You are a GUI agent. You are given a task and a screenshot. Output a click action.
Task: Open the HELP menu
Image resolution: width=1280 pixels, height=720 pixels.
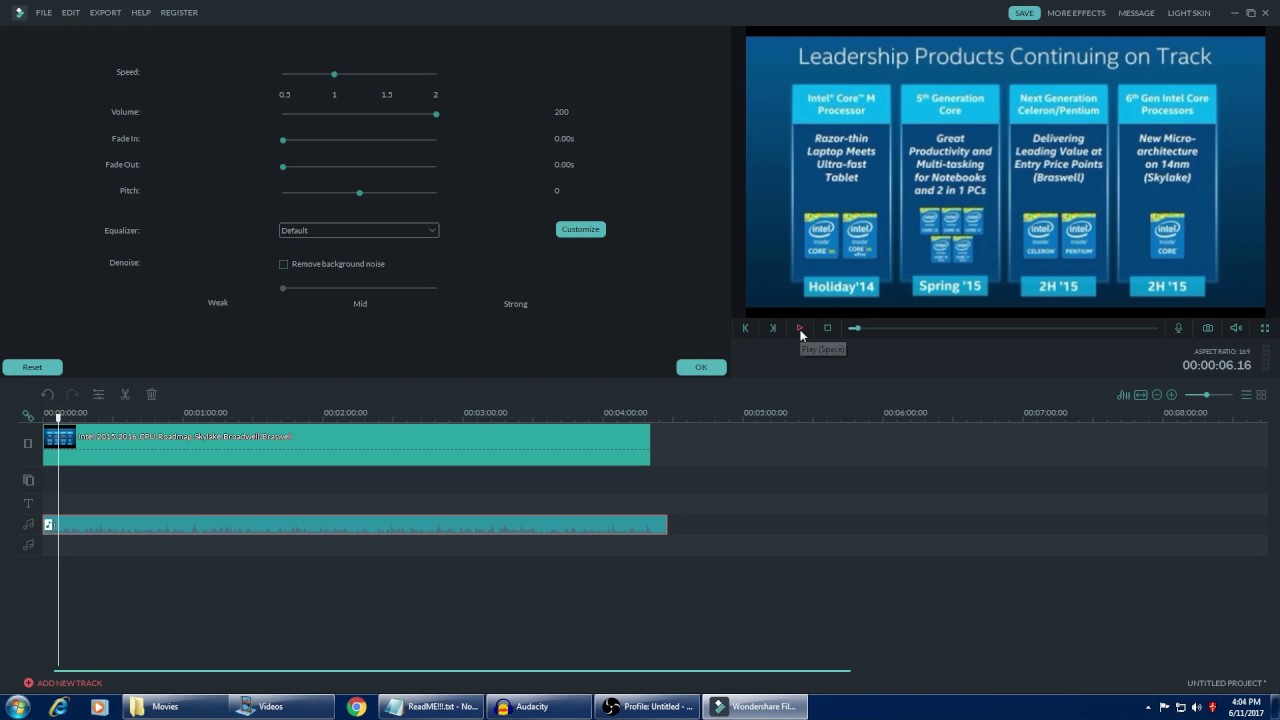click(x=141, y=13)
